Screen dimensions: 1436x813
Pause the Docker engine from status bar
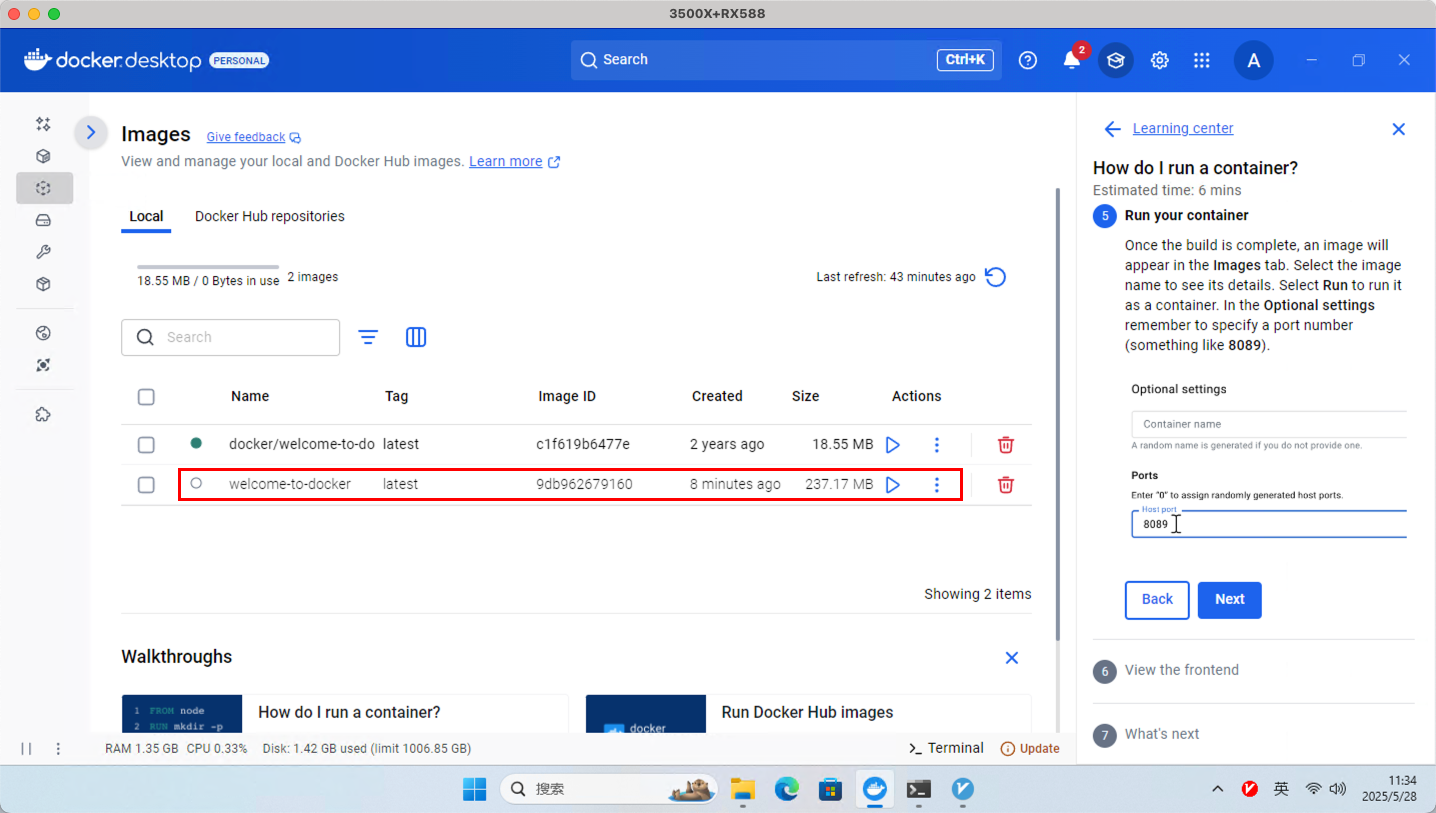tap(26, 748)
